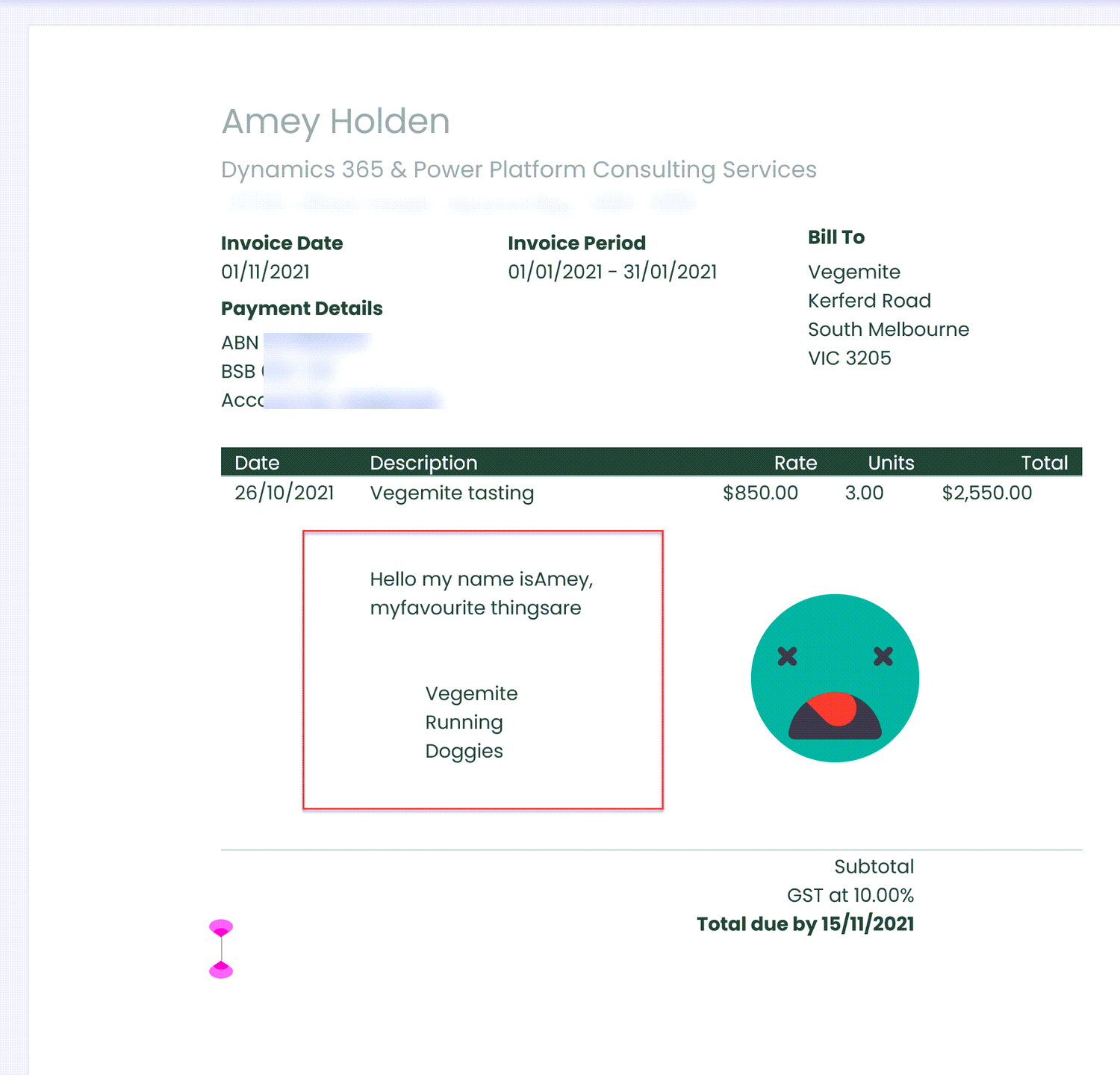
Task: Click the 'Subtotal' label
Action: click(x=874, y=866)
